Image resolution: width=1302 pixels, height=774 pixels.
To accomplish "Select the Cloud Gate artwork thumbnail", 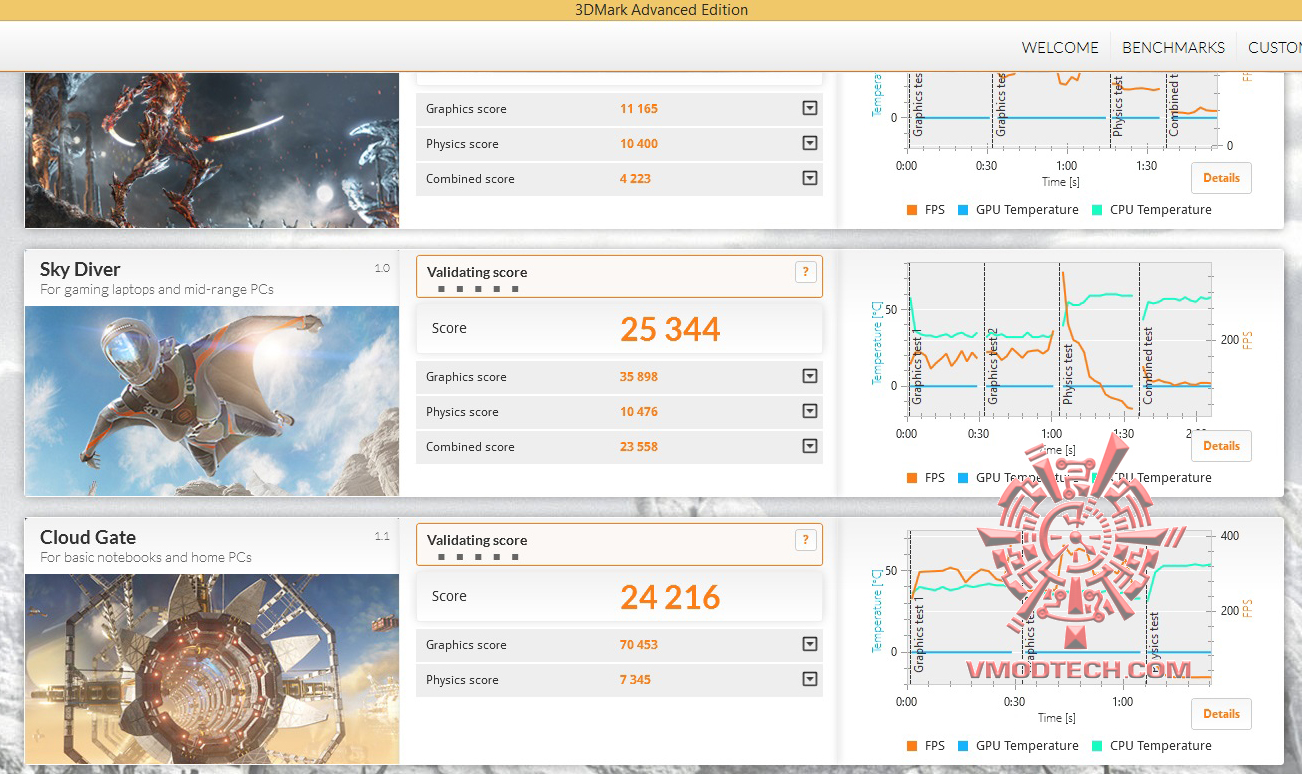I will click(x=212, y=669).
